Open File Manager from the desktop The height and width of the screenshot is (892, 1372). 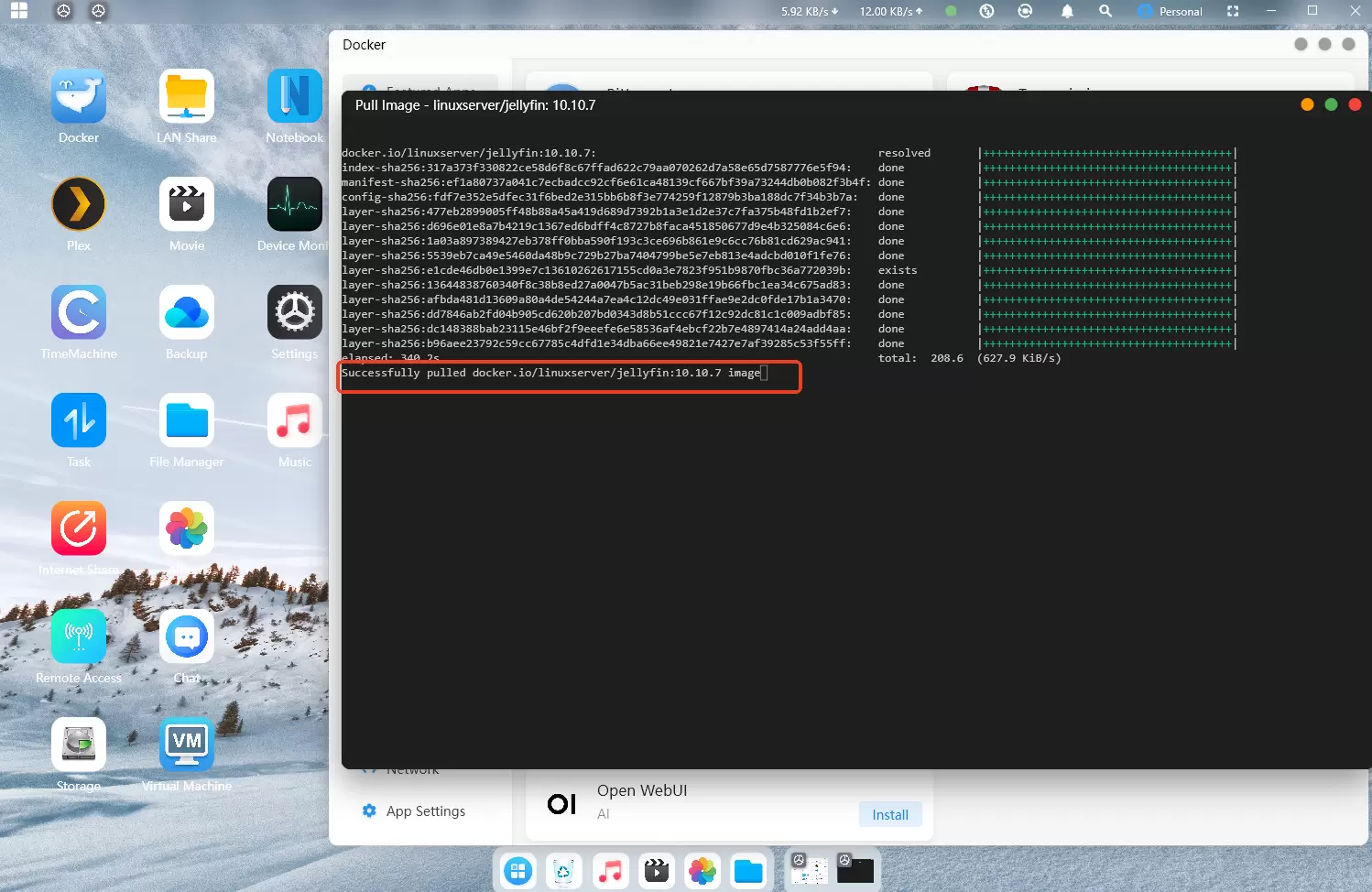187,420
